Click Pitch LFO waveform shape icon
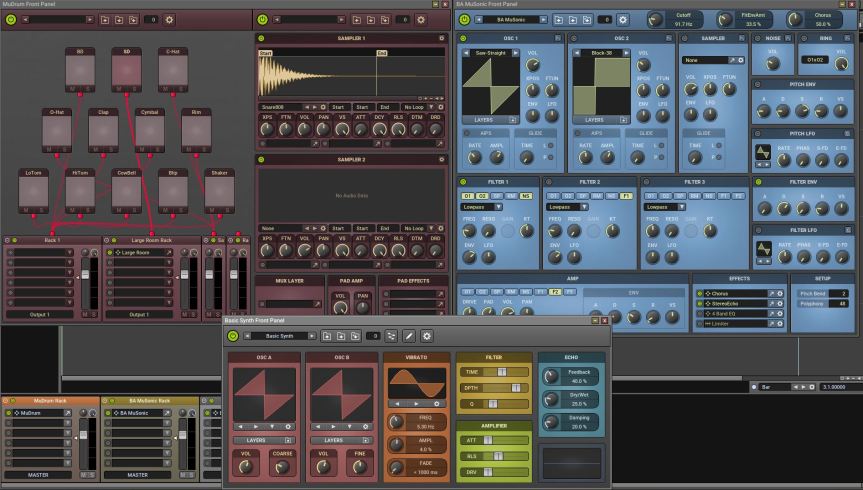 [x=763, y=151]
